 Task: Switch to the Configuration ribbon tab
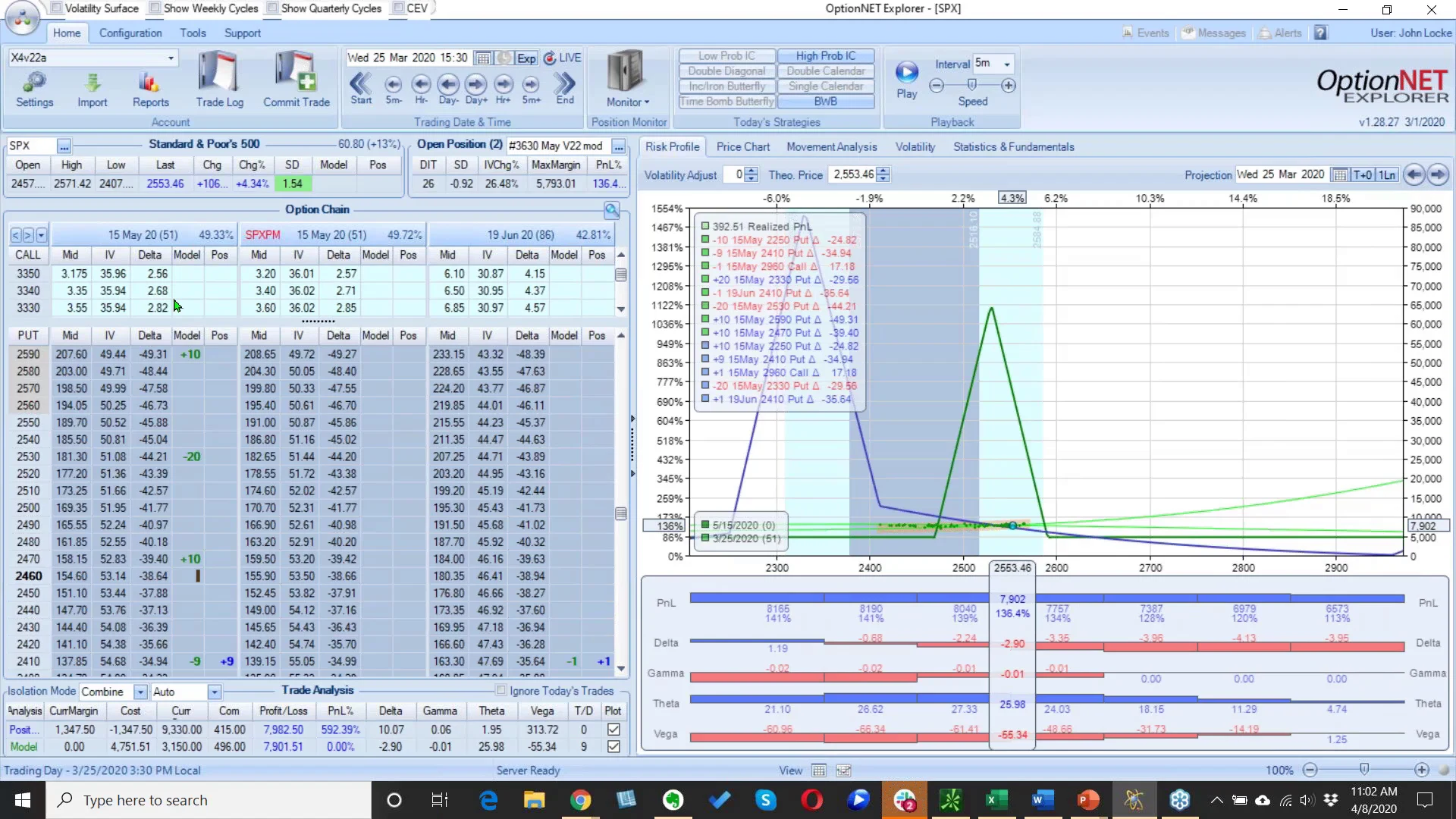(130, 33)
